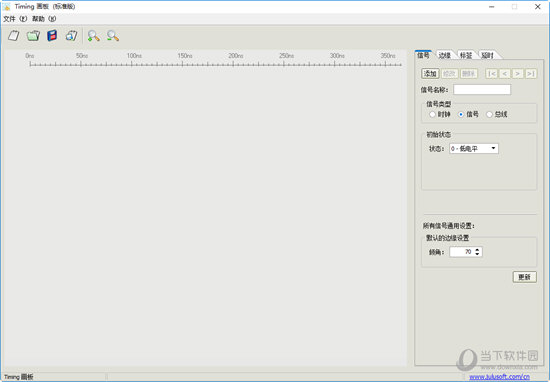Click the 修改 button

pos(449,73)
